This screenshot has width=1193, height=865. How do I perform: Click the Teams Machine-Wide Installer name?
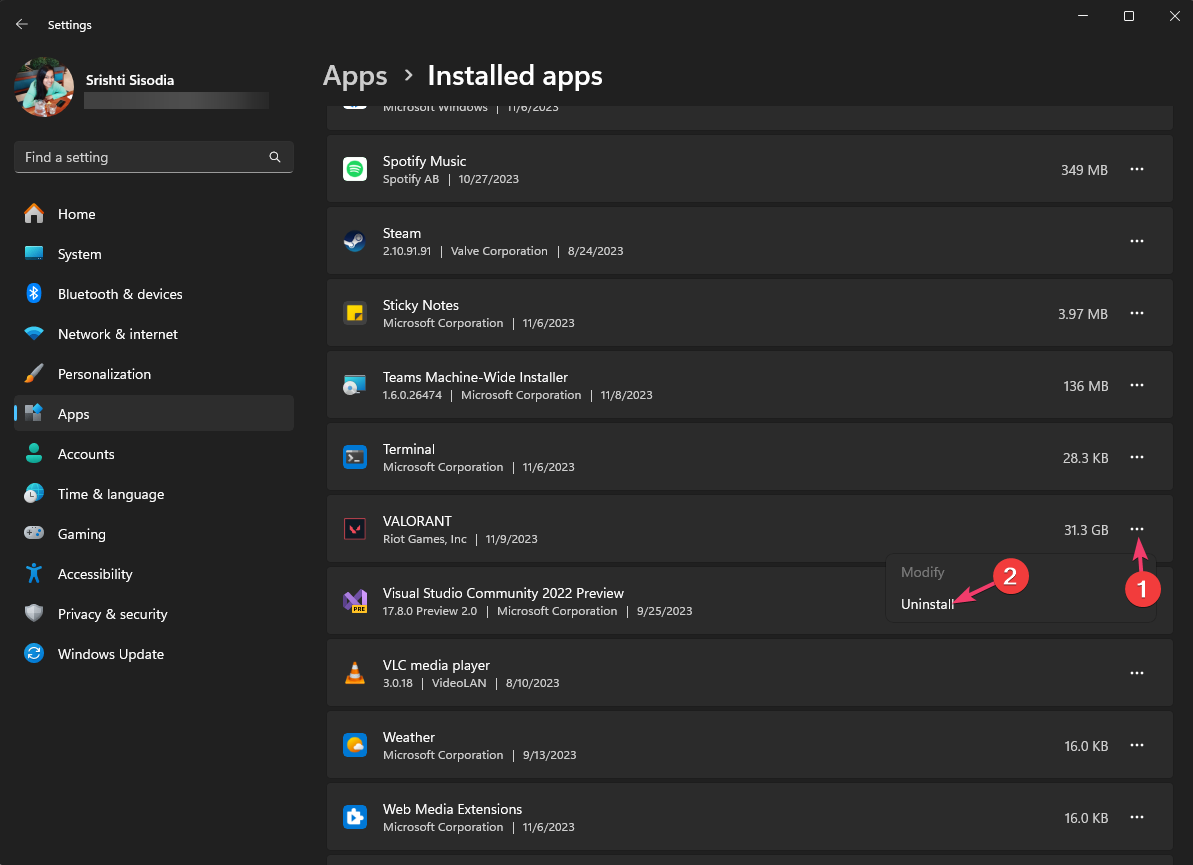tap(476, 377)
